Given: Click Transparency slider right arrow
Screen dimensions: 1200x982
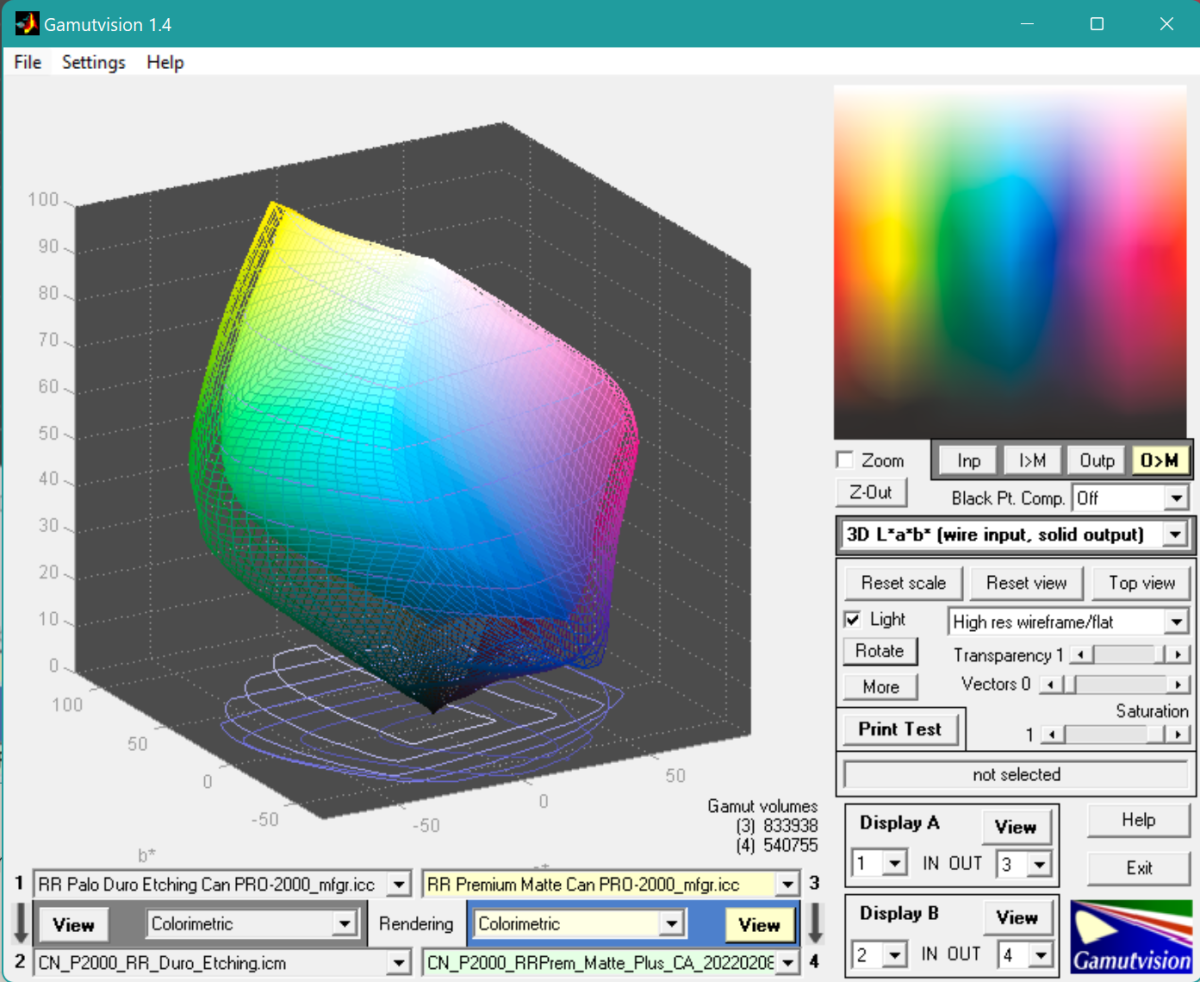Looking at the screenshot, I should [1180, 655].
